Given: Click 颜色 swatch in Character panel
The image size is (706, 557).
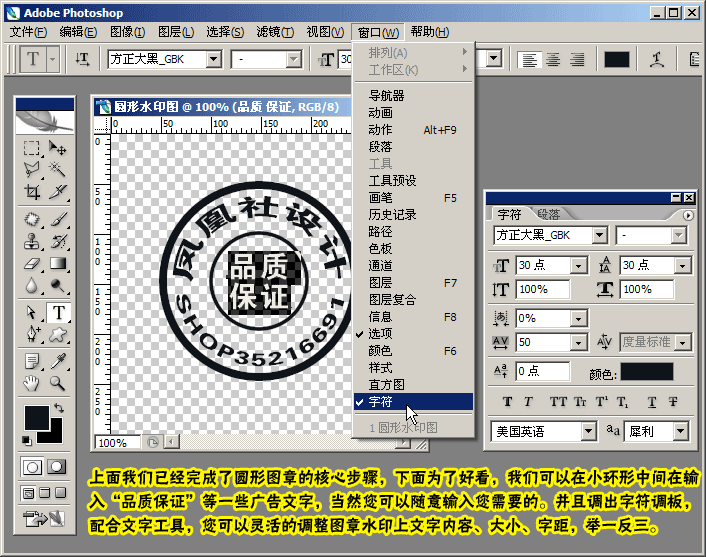Looking at the screenshot, I should click(647, 372).
